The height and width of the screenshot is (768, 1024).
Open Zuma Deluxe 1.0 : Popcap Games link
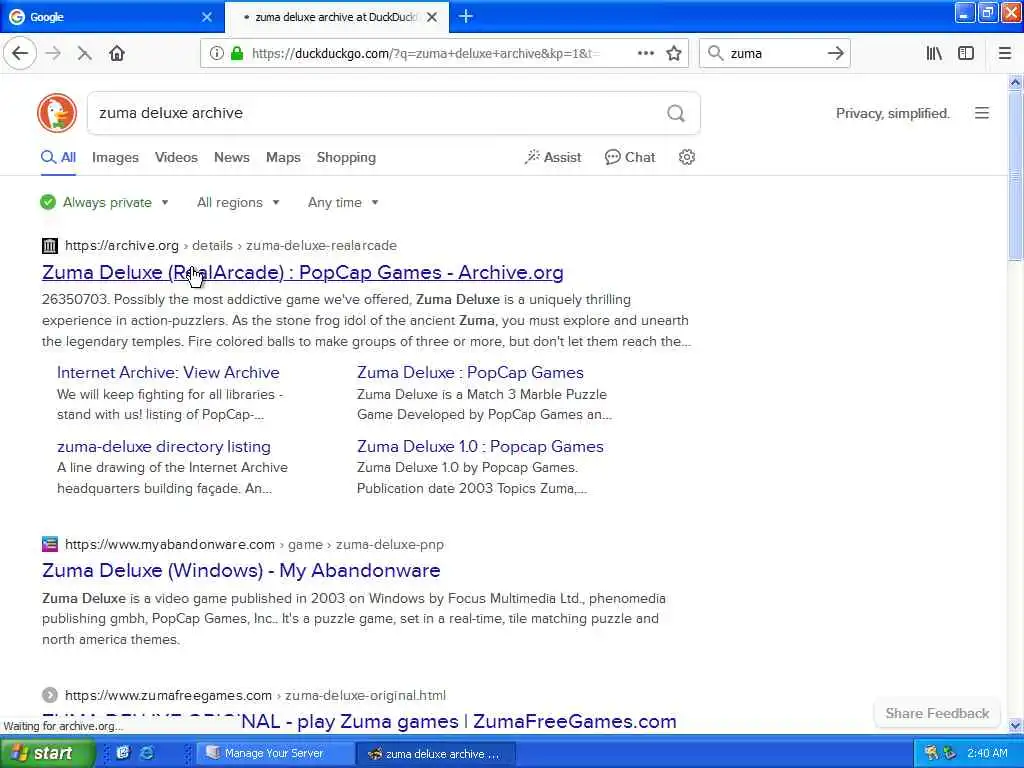(480, 447)
